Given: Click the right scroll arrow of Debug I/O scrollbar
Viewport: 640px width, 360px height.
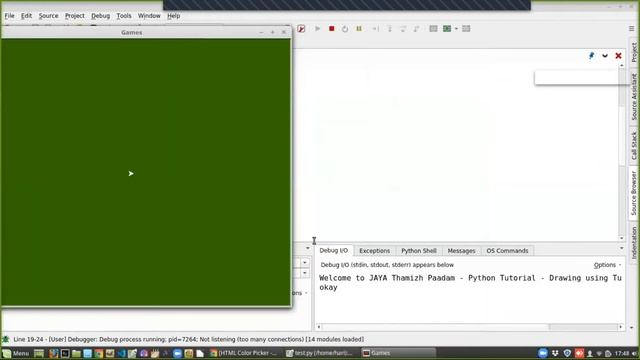Looking at the screenshot, I should tap(620, 327).
